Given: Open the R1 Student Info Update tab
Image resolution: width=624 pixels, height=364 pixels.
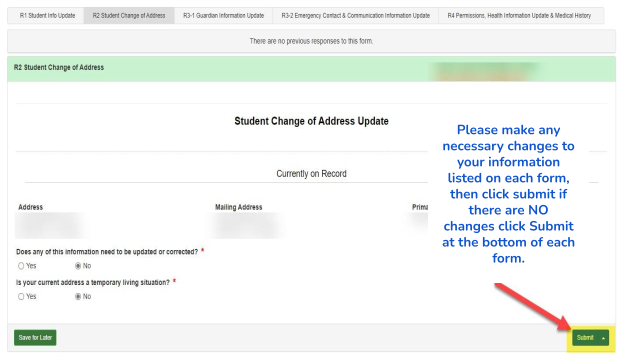Looking at the screenshot, I should coord(47,16).
